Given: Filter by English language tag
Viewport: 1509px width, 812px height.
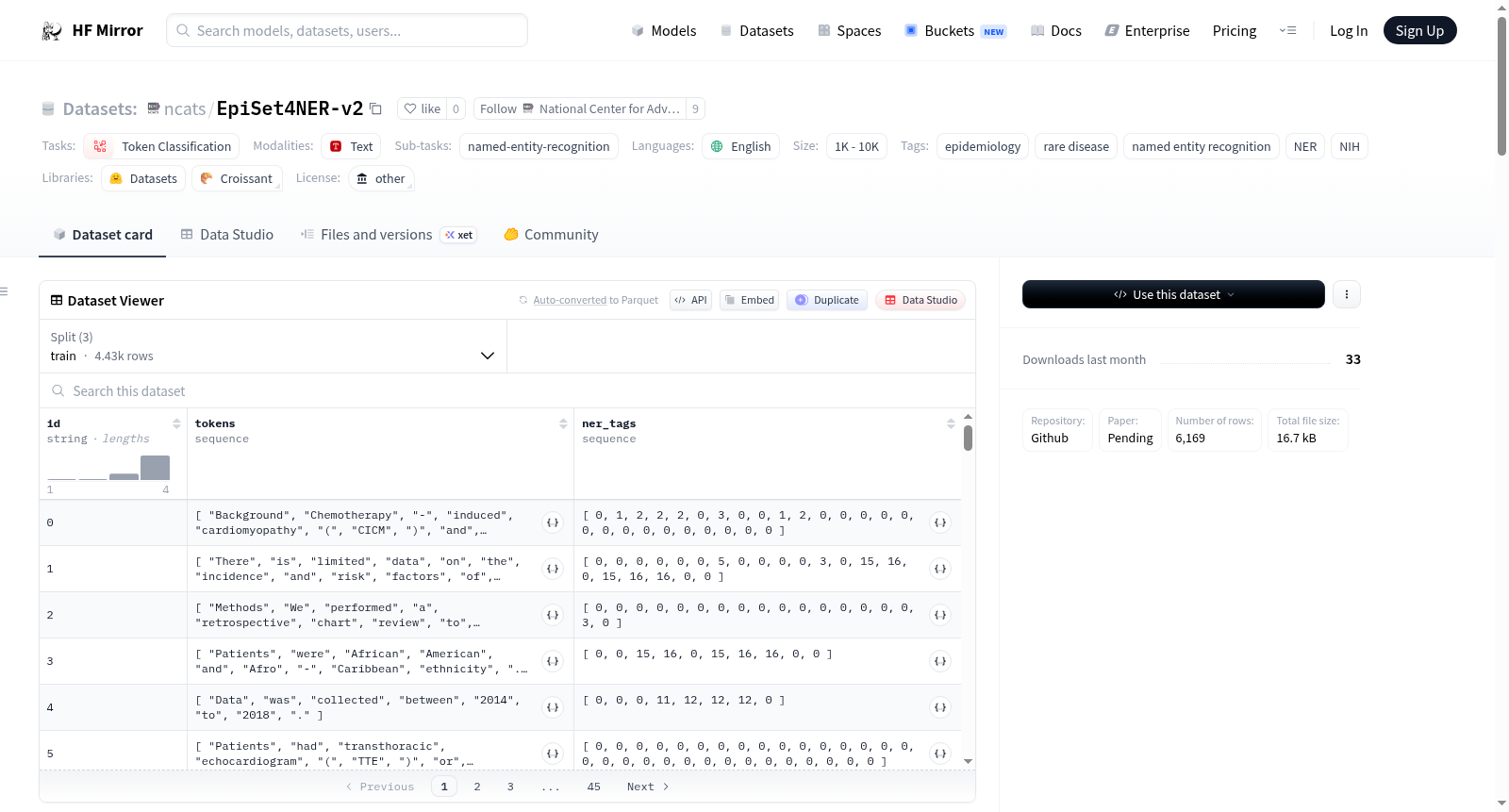Looking at the screenshot, I should (x=740, y=146).
